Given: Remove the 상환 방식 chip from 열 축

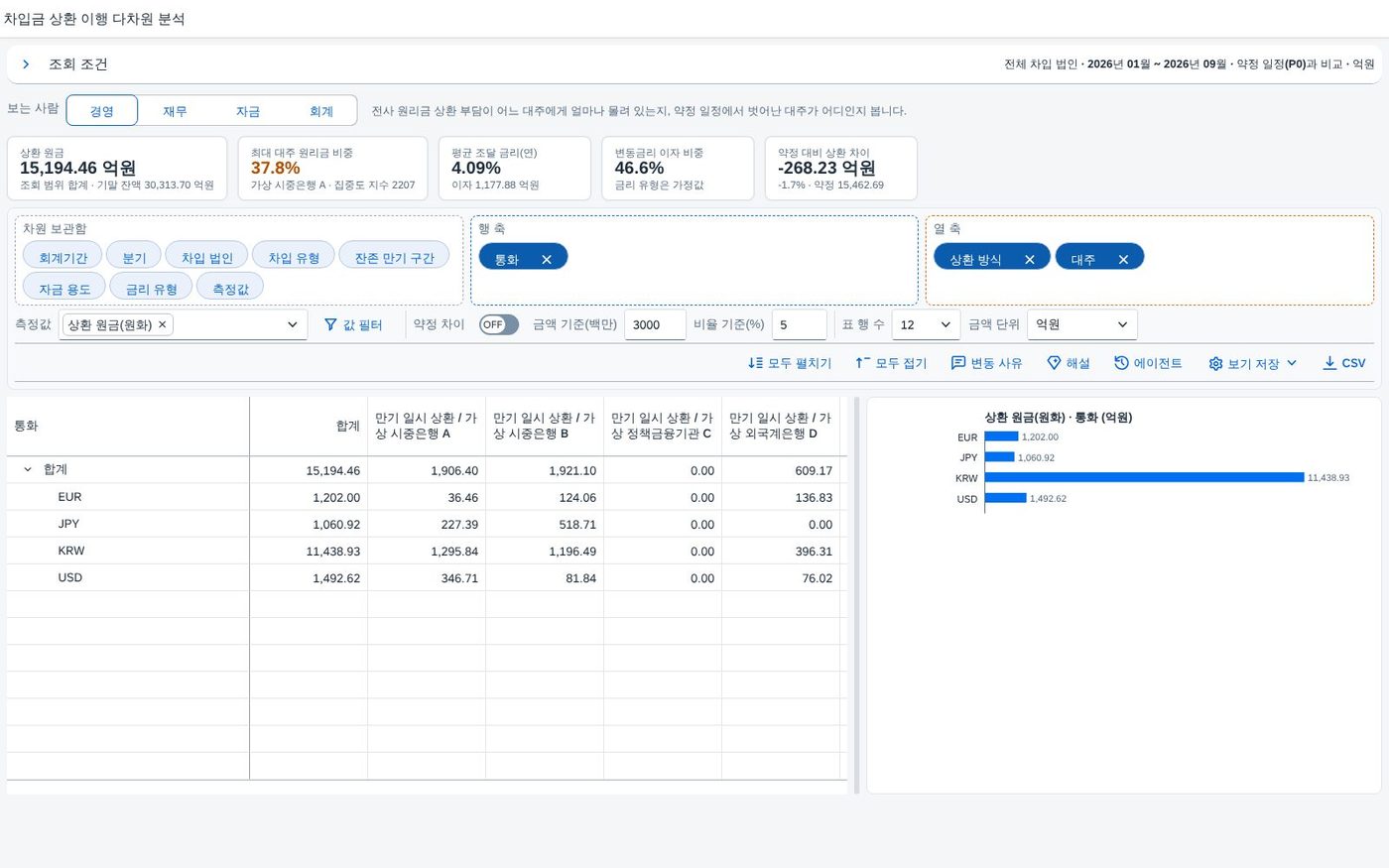Looking at the screenshot, I should 1029,260.
